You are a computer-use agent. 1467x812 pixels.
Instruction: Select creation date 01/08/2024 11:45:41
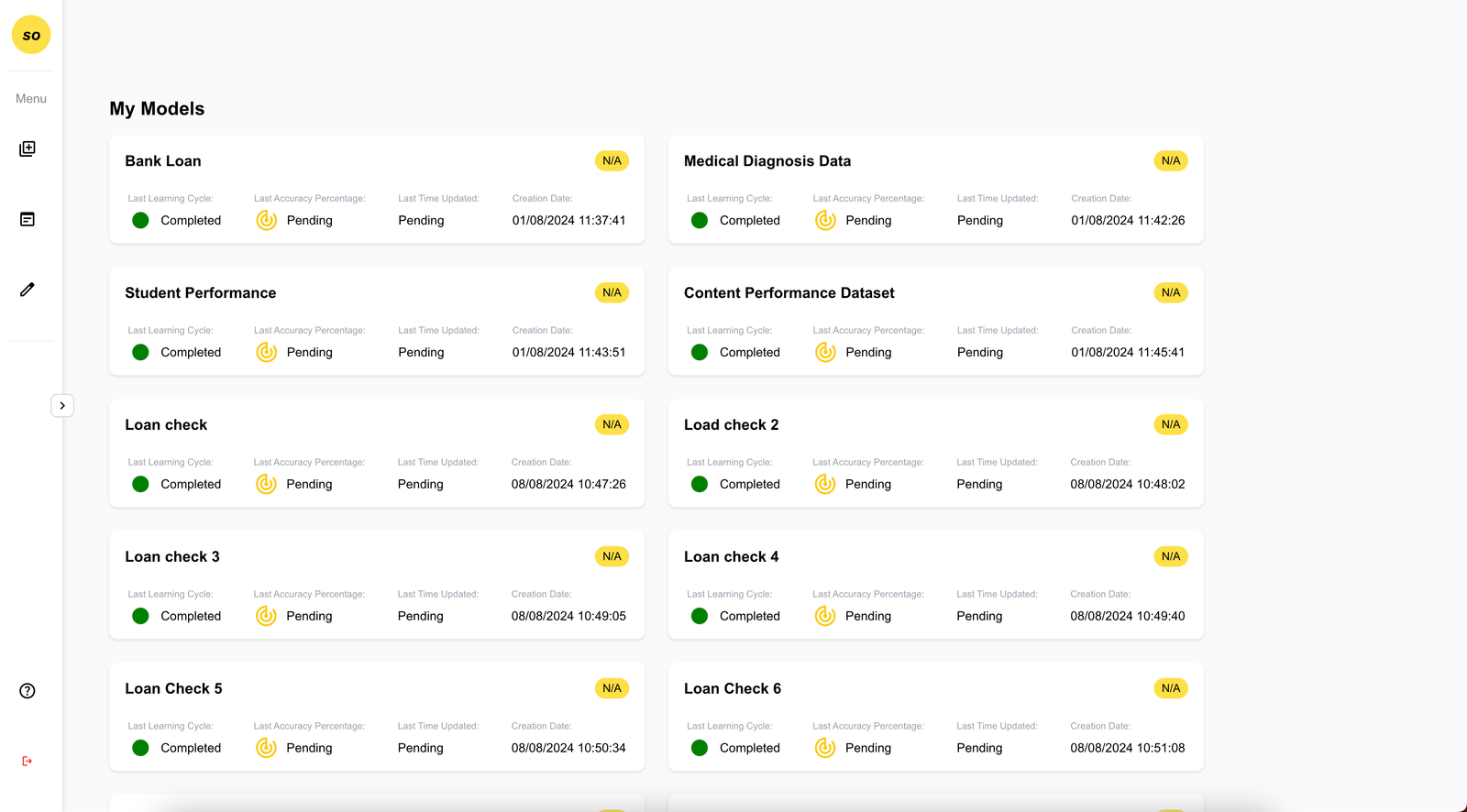(x=1128, y=353)
